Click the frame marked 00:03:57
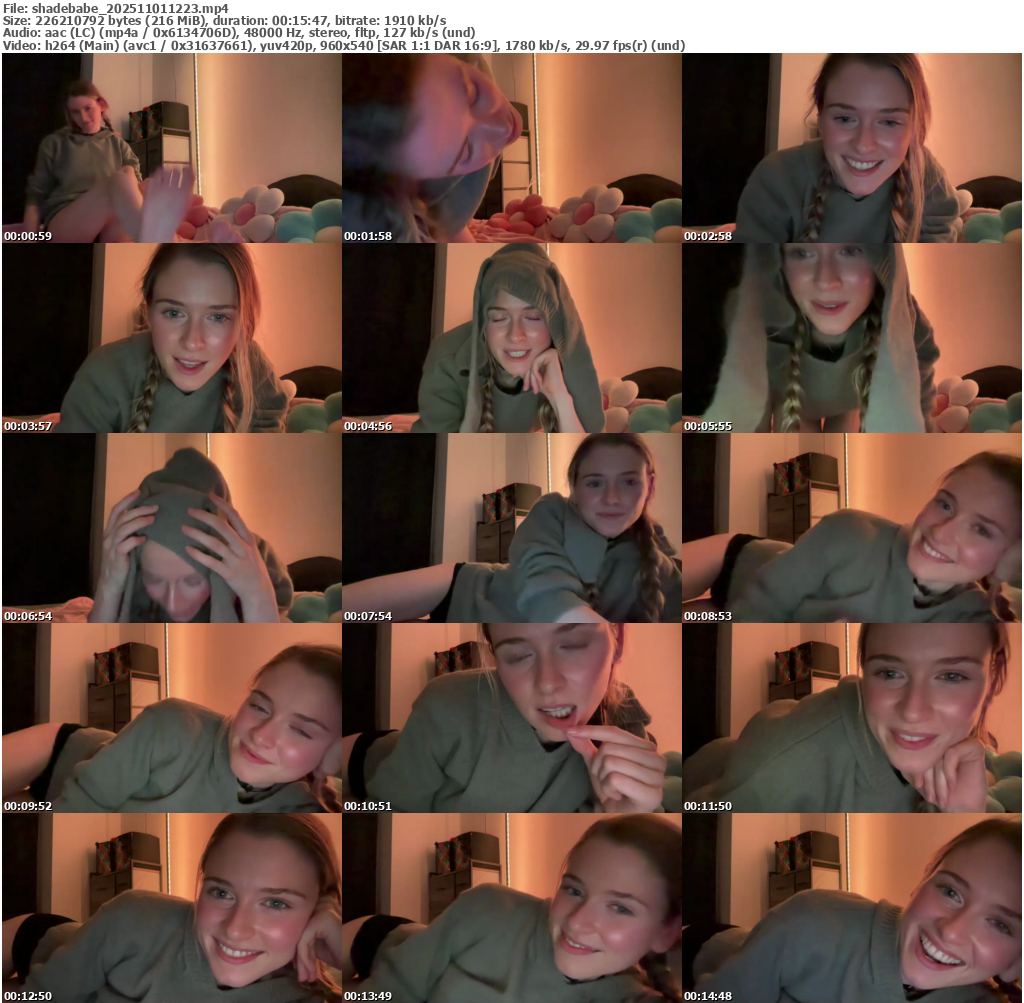1024x1003 pixels. click(171, 338)
